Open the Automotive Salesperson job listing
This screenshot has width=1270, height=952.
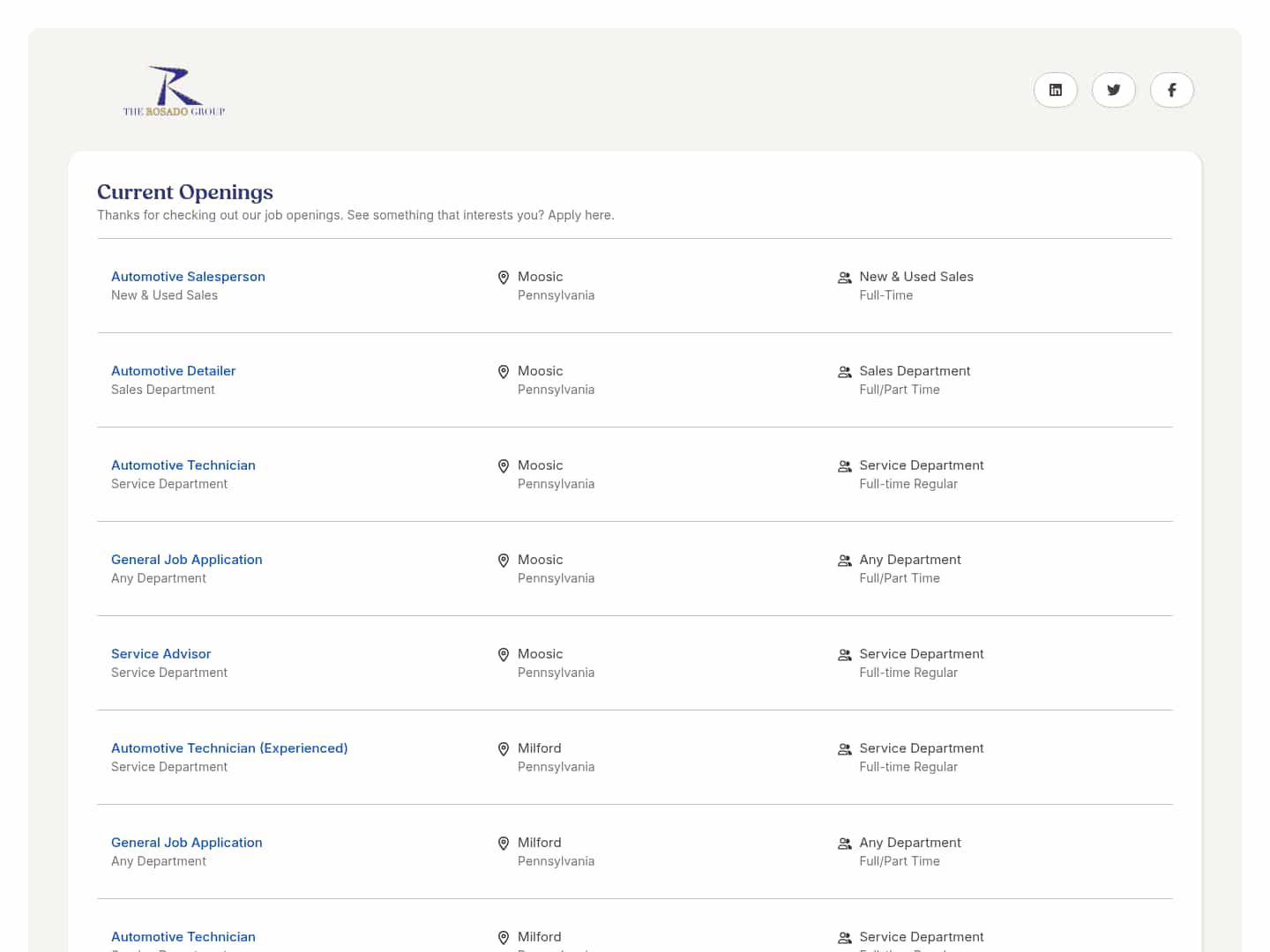(x=188, y=277)
